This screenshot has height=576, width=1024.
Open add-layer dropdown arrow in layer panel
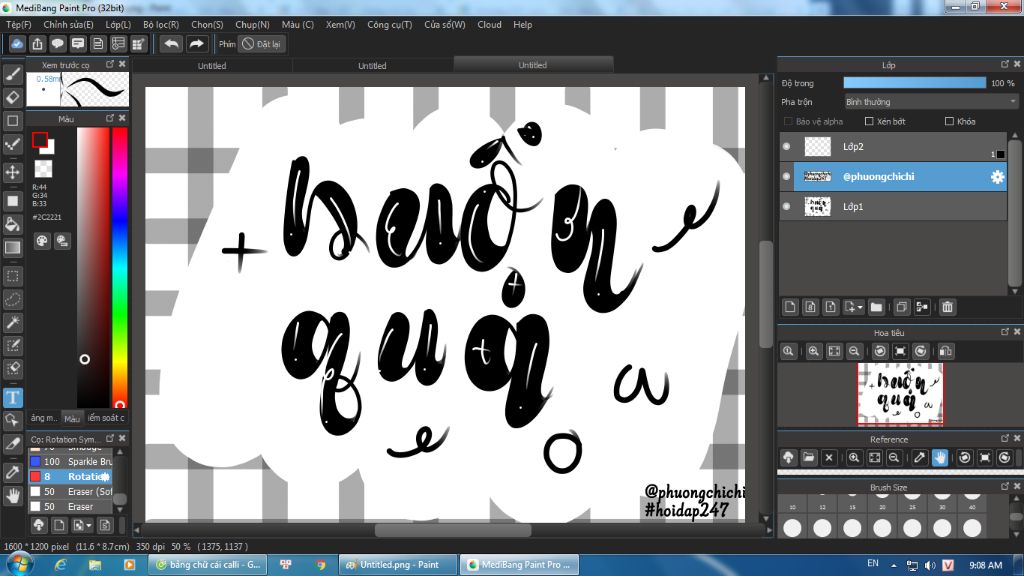coord(854,307)
